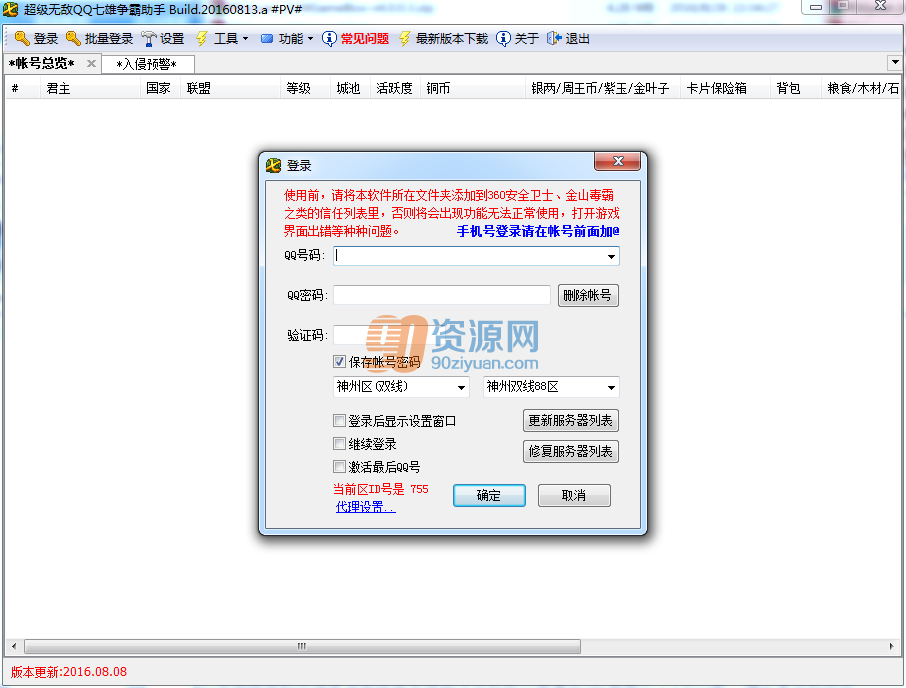Click 版本更新:2016.08.08 status text
The width and height of the screenshot is (906, 688).
point(69,672)
